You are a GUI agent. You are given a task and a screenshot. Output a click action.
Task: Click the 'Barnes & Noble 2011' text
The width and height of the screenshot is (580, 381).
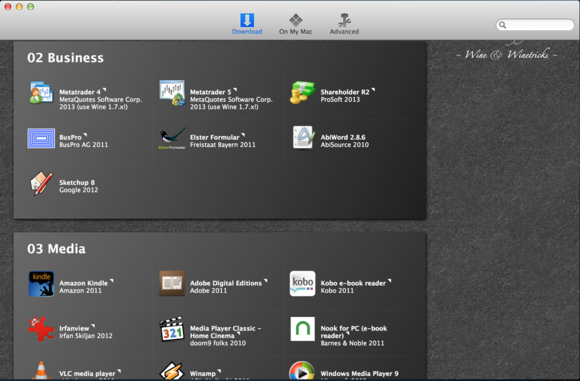click(x=352, y=343)
